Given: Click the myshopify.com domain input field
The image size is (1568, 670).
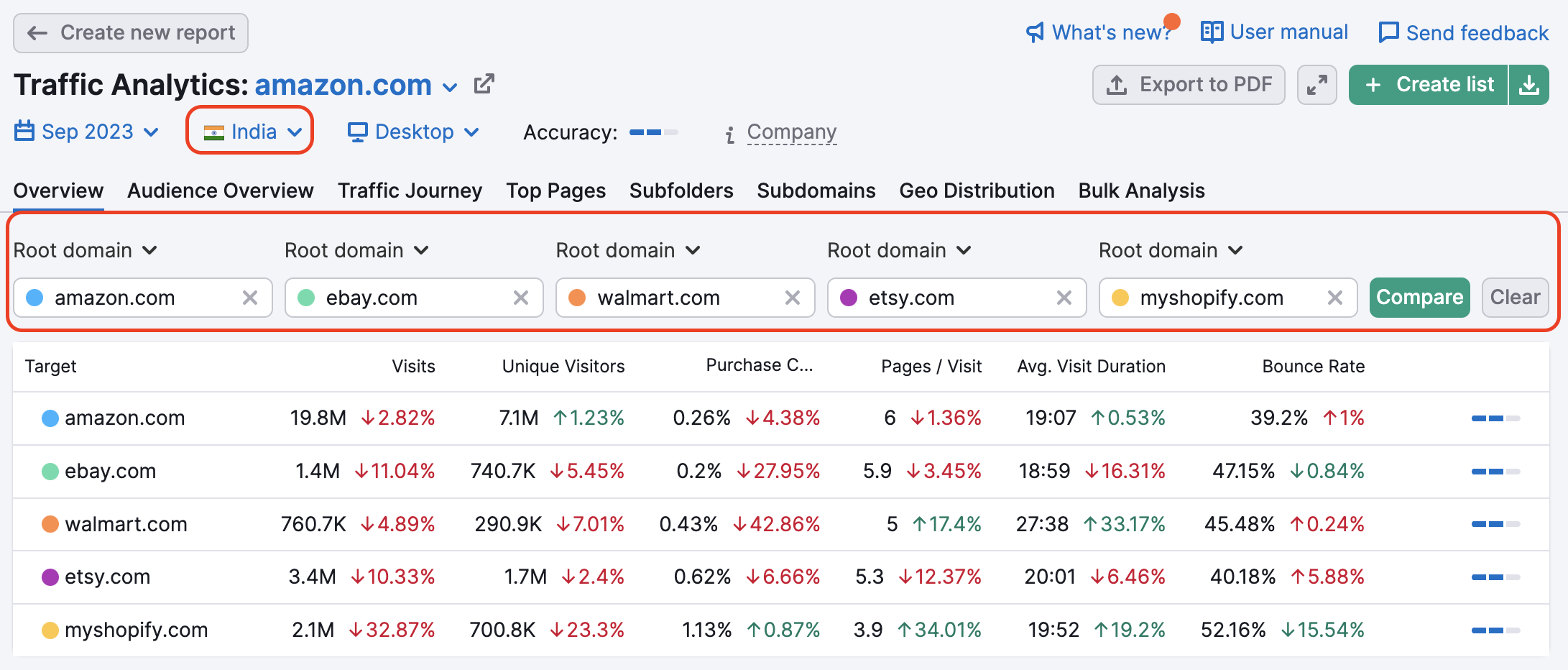Looking at the screenshot, I should point(1228,298).
